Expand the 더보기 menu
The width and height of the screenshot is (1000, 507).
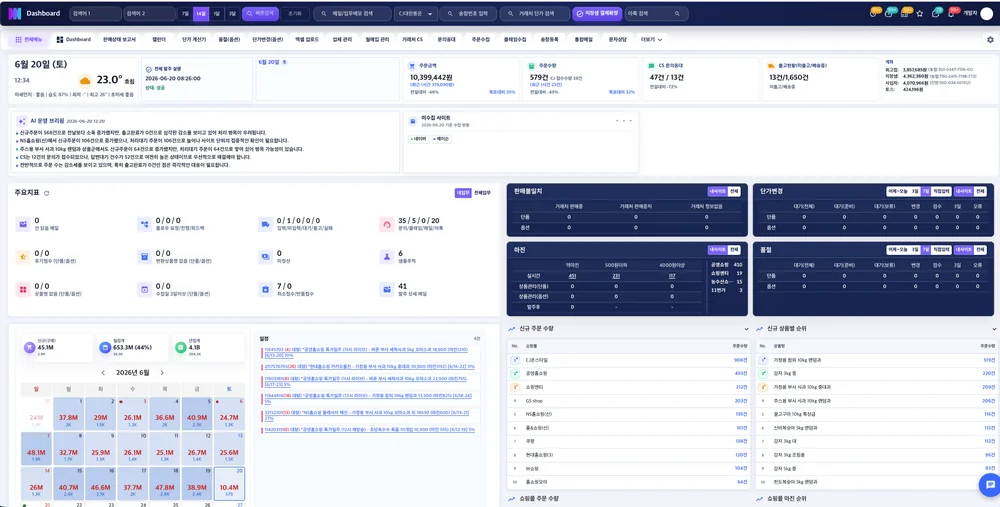(x=651, y=40)
